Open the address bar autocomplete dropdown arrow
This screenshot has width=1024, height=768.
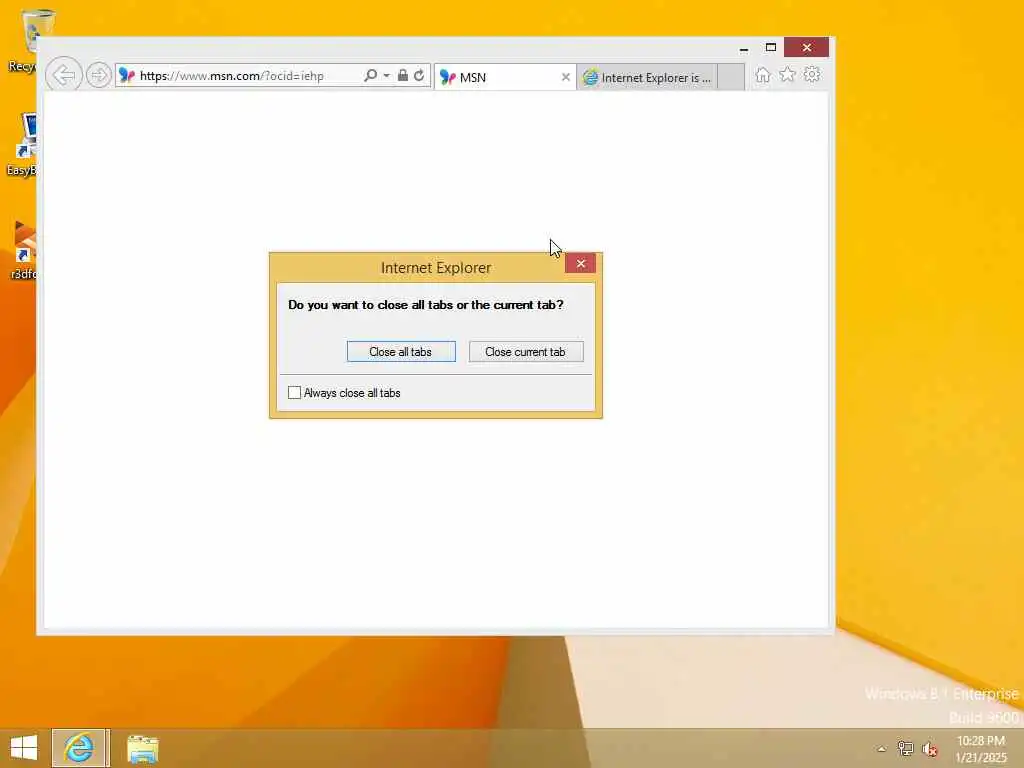[387, 75]
